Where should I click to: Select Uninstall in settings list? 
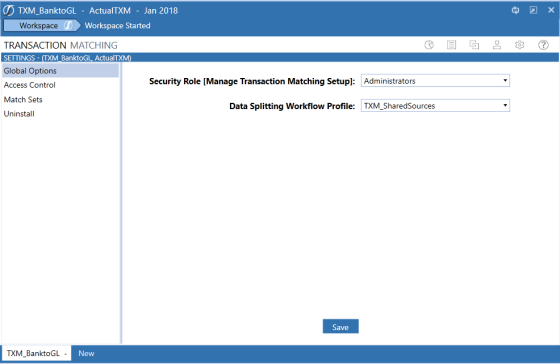[60, 114]
